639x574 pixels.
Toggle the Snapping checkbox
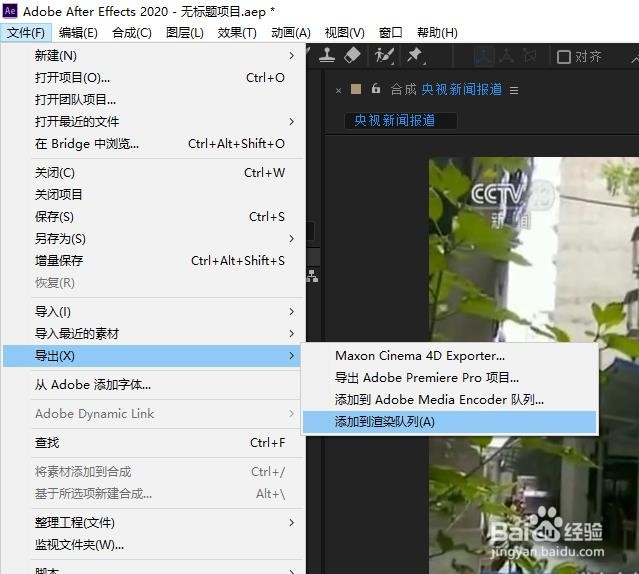pos(564,57)
